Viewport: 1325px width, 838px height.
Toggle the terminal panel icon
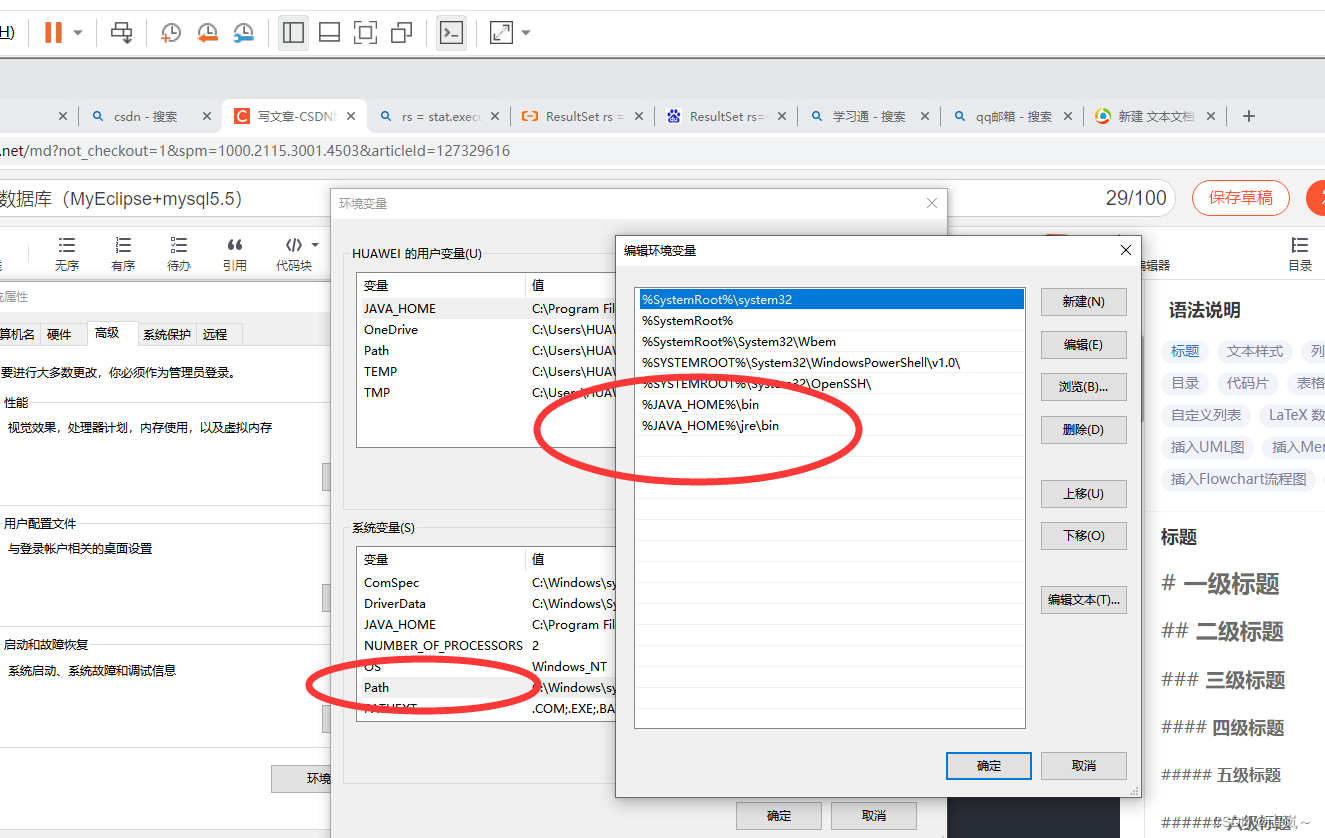[451, 32]
